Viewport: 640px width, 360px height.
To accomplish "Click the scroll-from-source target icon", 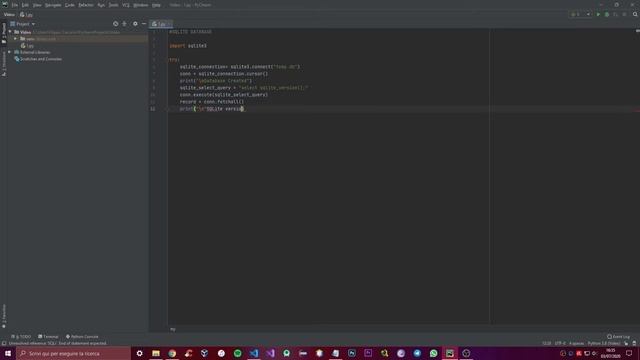I will pyautogui.click(x=116, y=24).
